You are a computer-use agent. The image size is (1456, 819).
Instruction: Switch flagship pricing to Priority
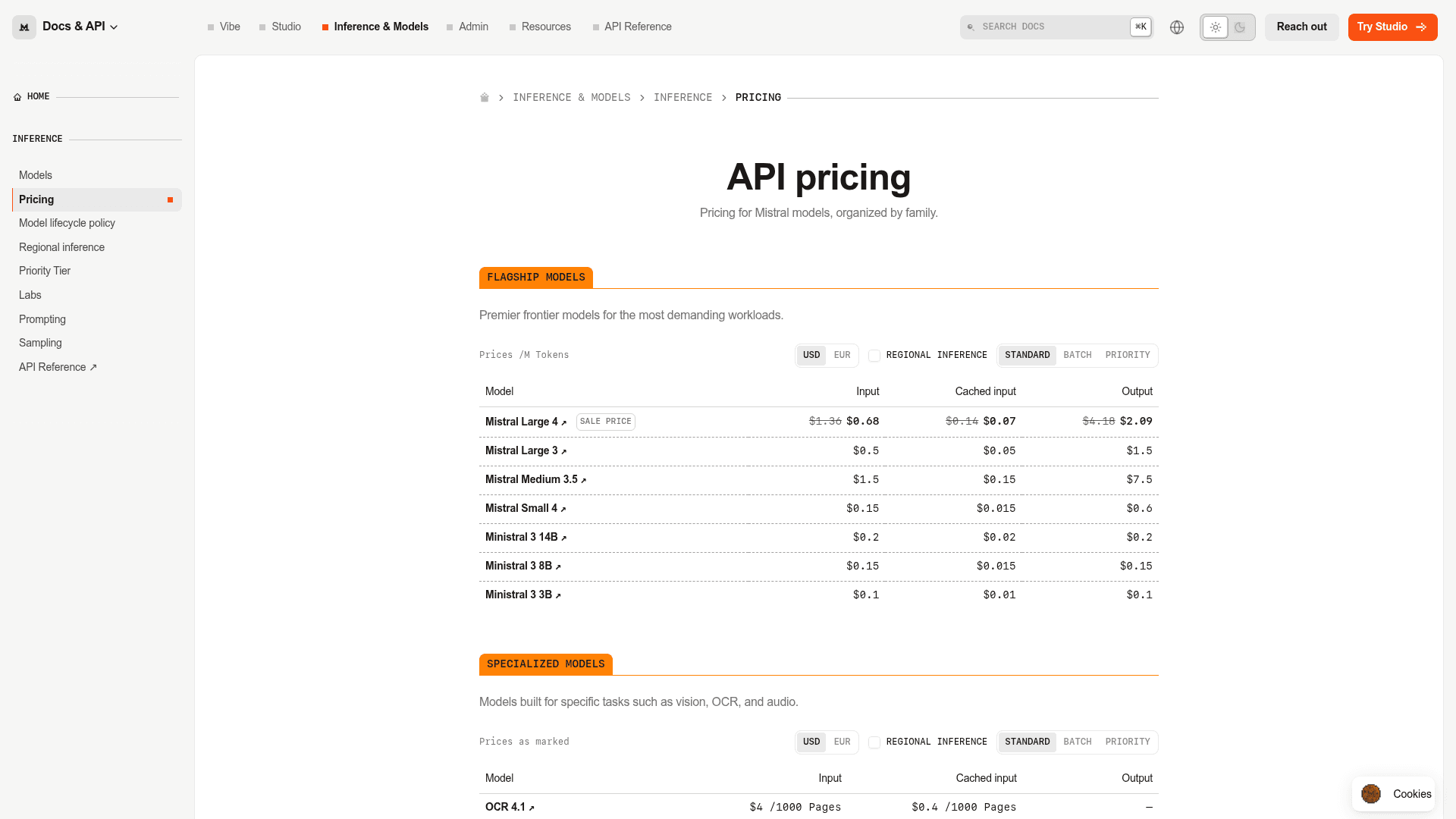pos(1128,355)
